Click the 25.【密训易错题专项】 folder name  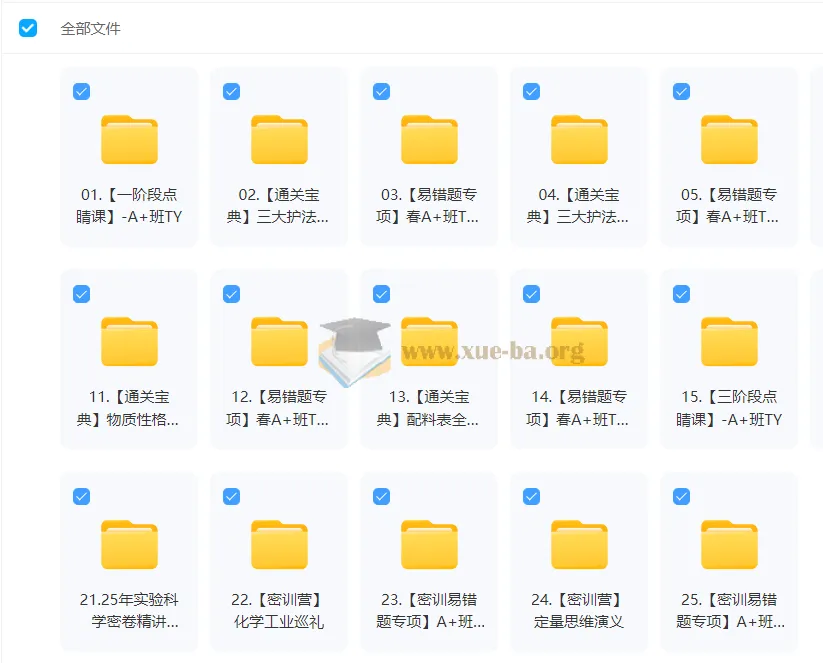(729, 610)
